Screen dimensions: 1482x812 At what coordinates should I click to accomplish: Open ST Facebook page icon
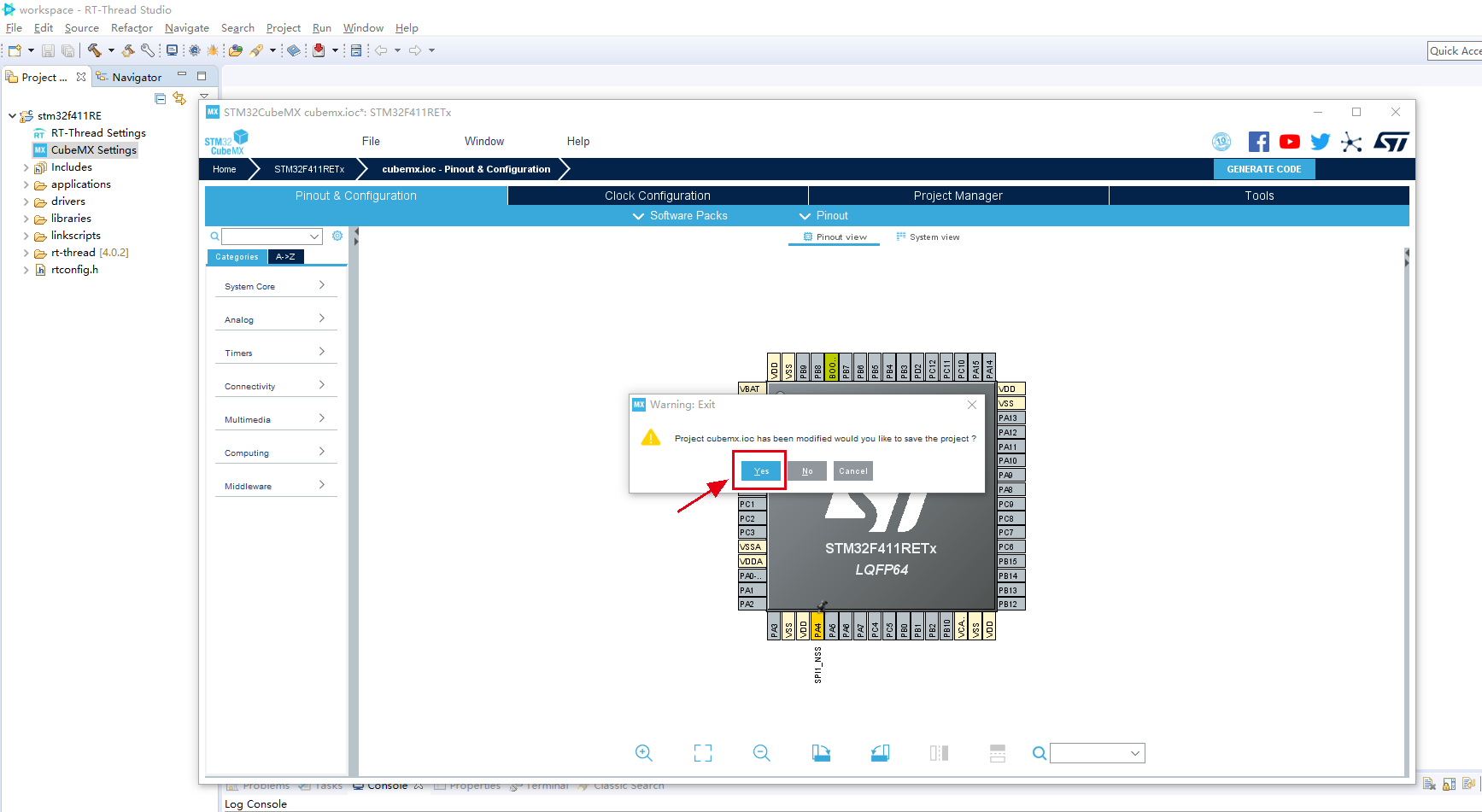(1258, 142)
